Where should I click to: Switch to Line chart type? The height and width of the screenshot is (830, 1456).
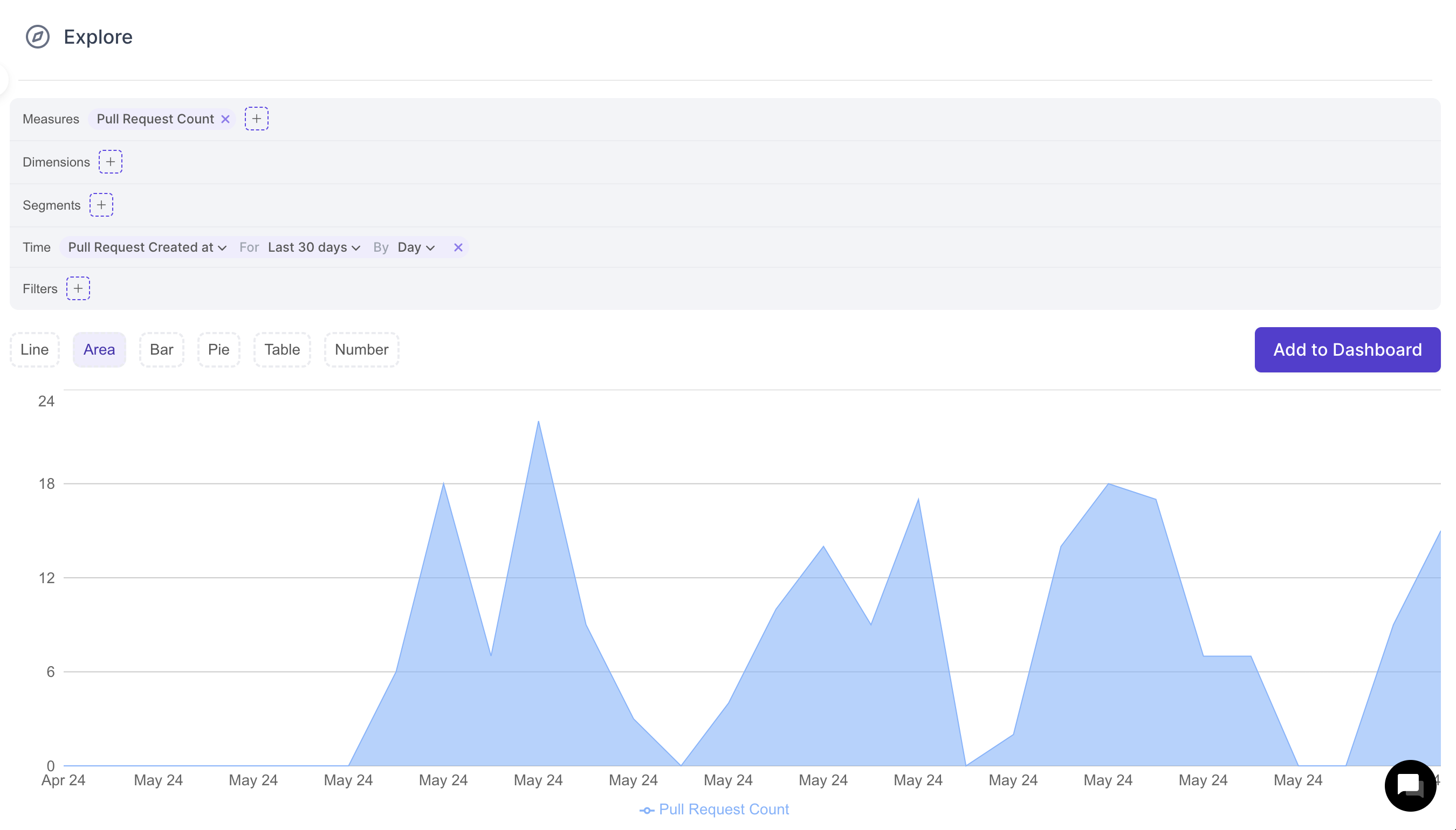34,349
